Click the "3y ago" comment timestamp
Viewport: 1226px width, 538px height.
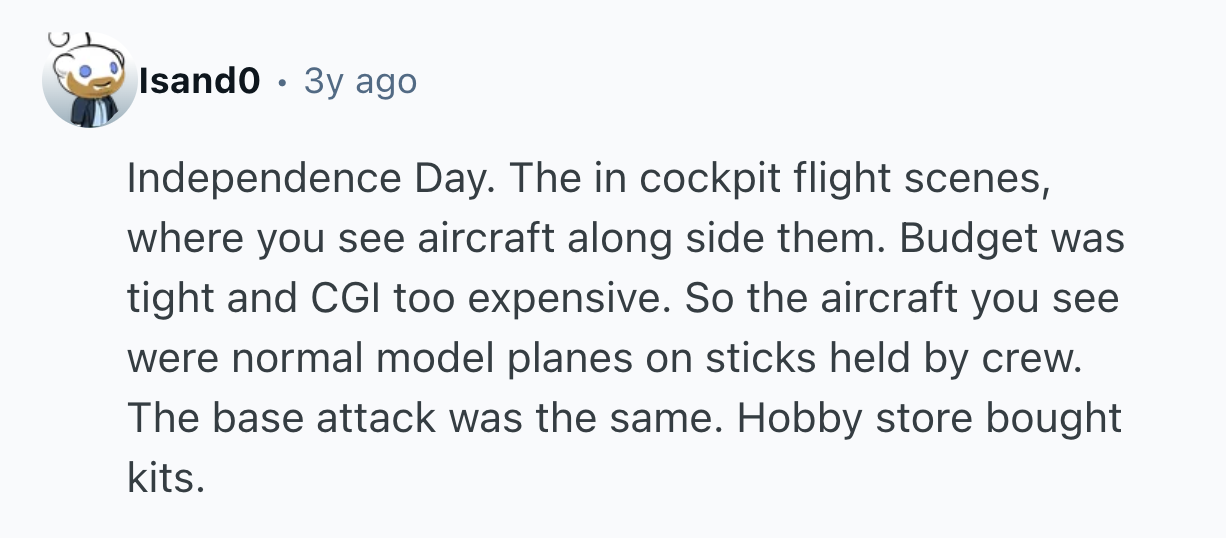[360, 82]
